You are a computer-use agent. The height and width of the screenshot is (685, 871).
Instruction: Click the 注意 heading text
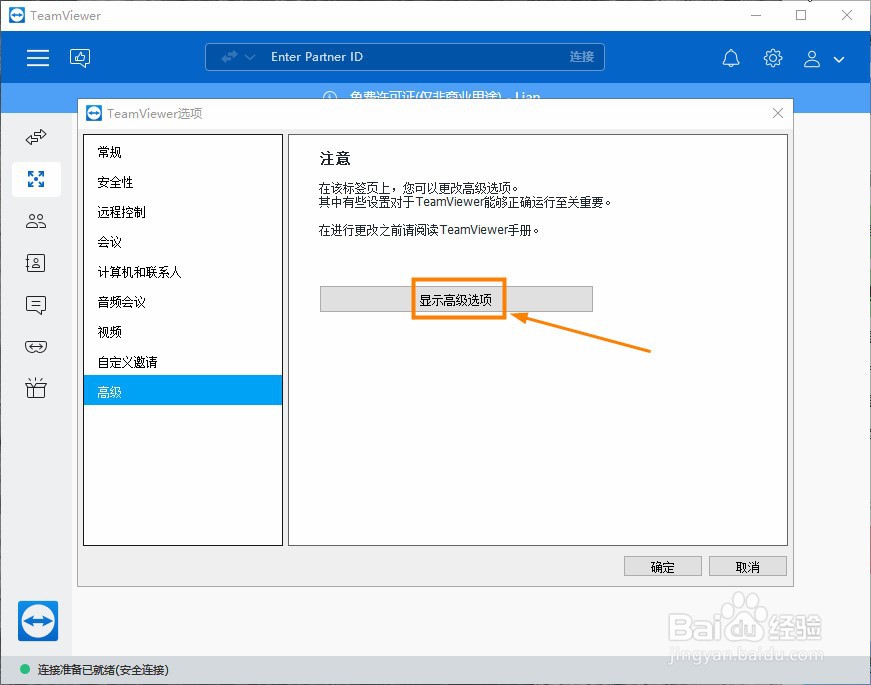pos(335,159)
